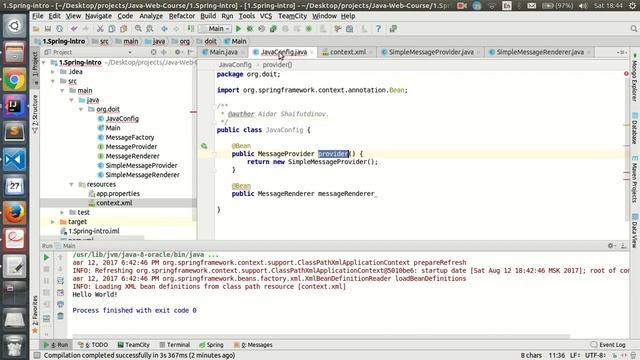Clear the console output with the trash icon
The image size is (640, 360).
pyautogui.click(x=60, y=316)
